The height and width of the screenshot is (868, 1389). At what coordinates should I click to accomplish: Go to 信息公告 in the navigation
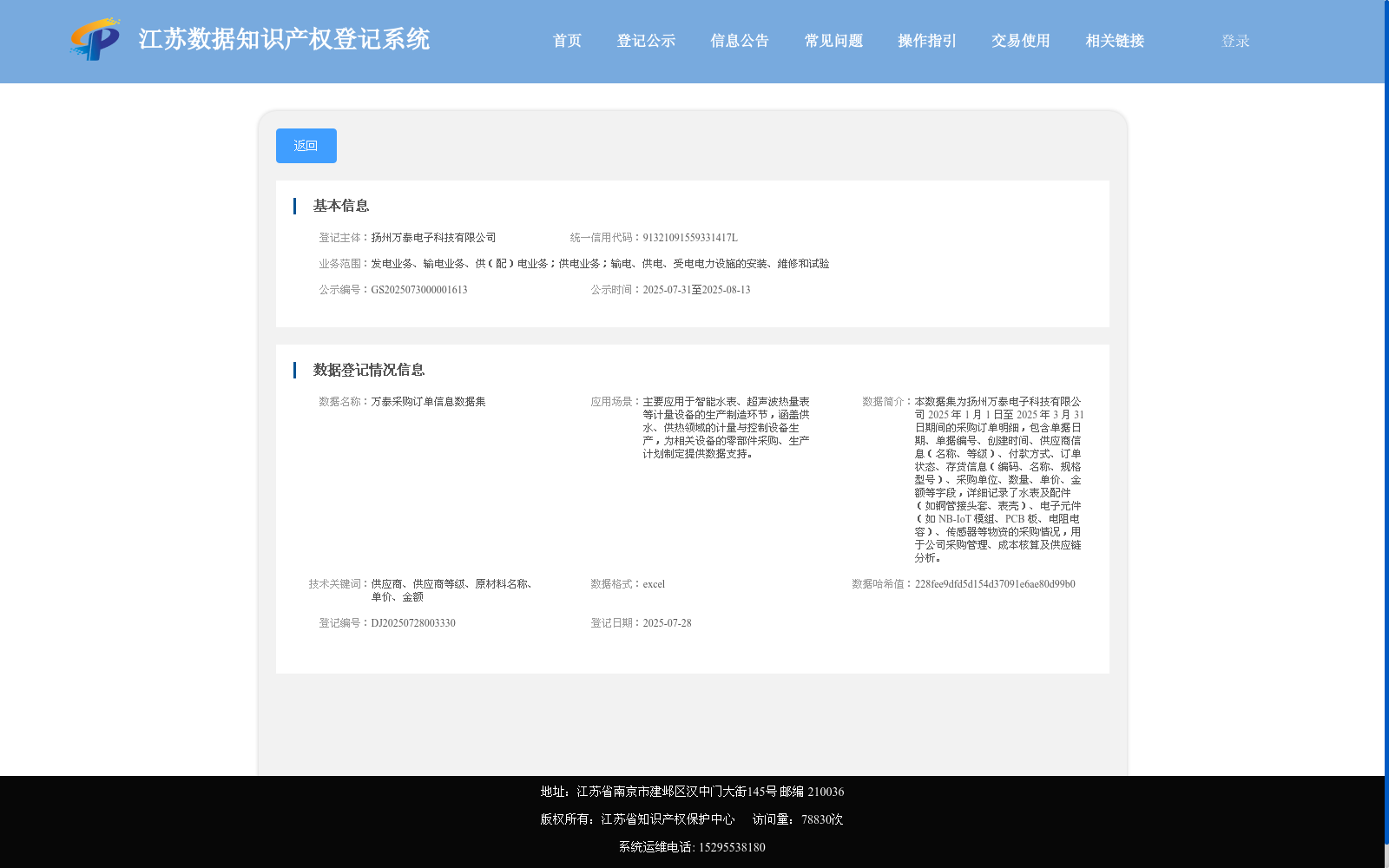[x=740, y=41]
